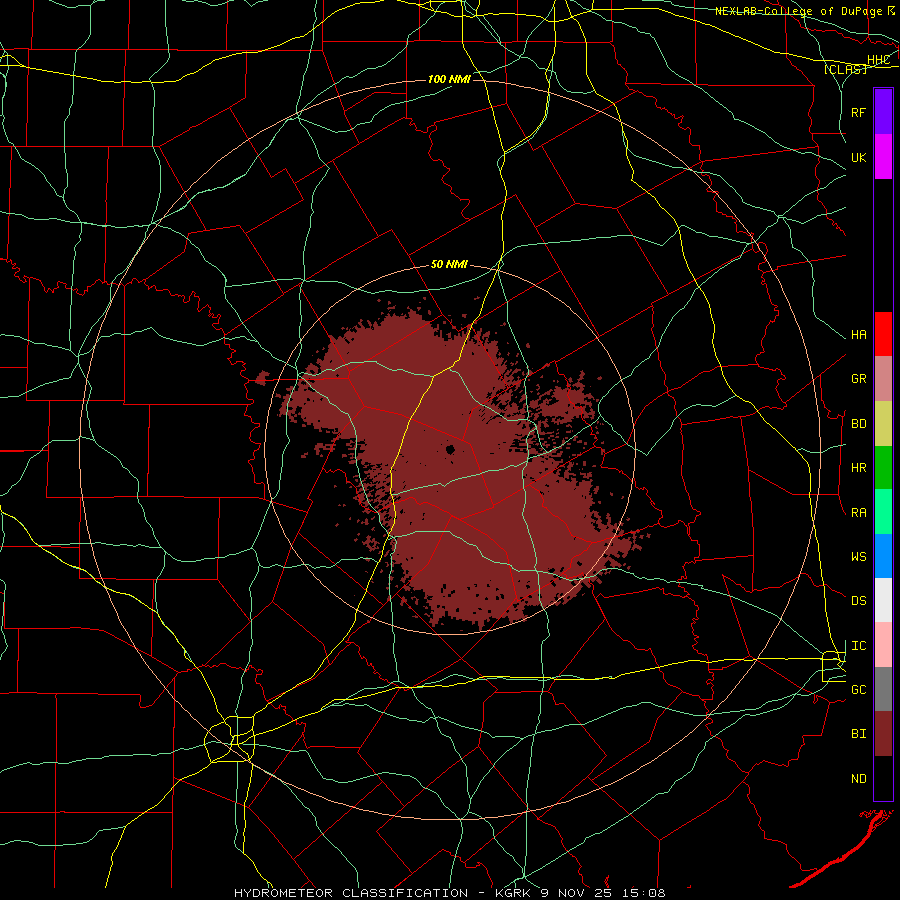900x900 pixels.
Task: Click the blue WS legend swatch
Action: point(883,556)
